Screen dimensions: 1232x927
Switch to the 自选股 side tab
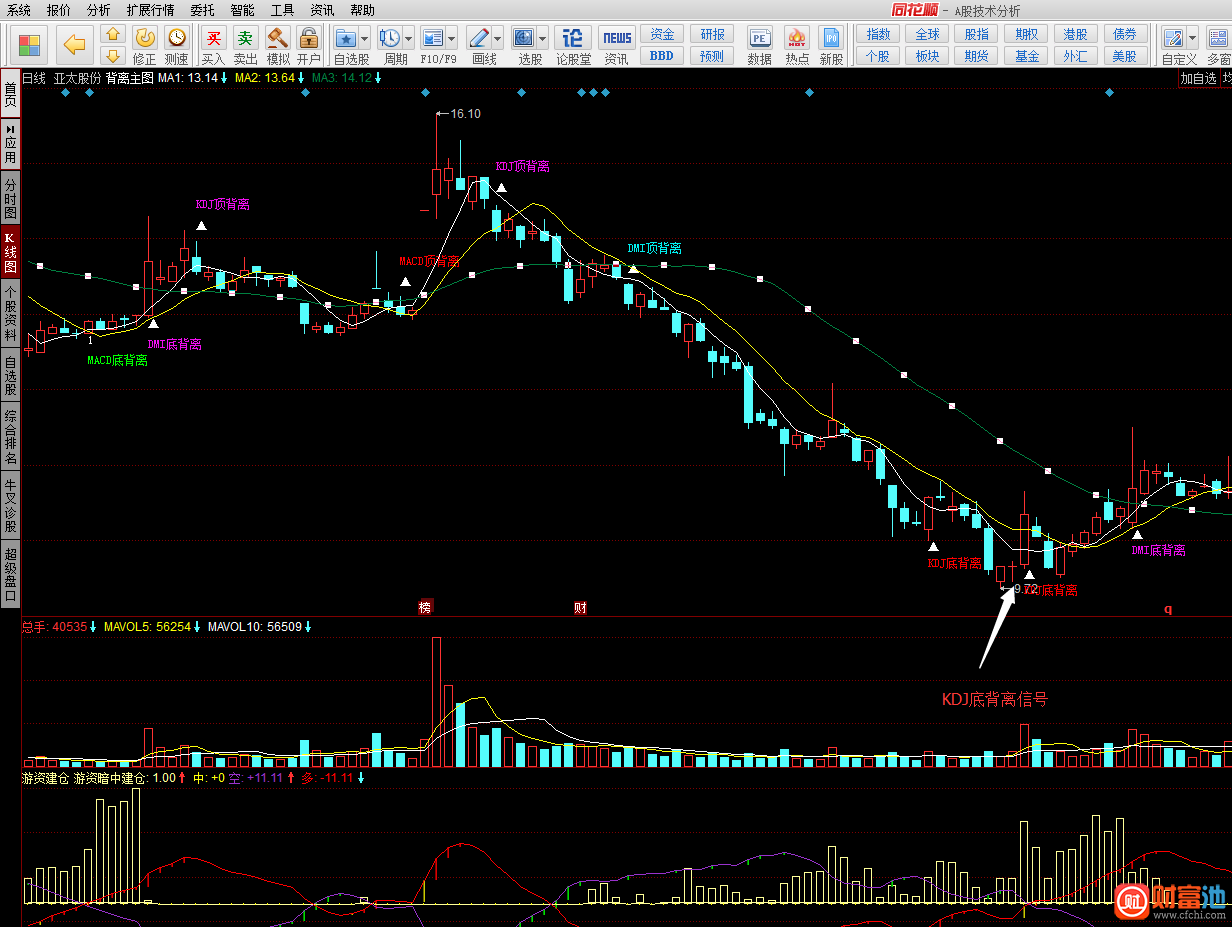click(10, 376)
